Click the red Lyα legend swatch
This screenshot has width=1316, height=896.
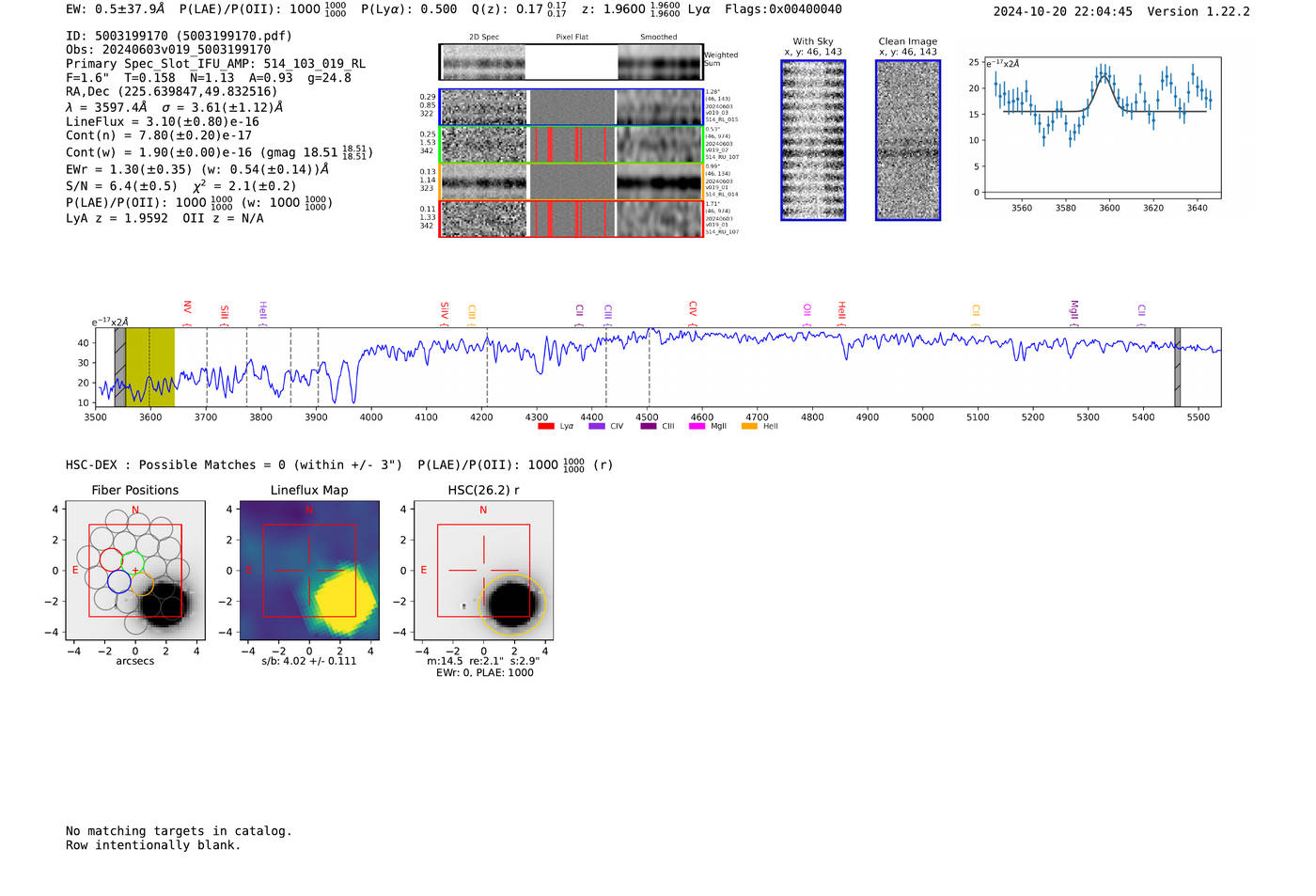coord(545,427)
